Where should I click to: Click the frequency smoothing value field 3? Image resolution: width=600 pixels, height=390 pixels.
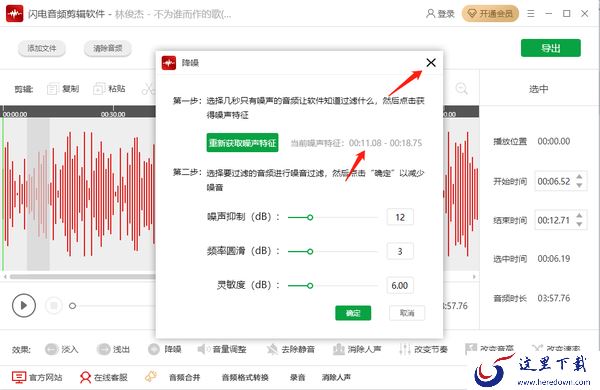[400, 251]
